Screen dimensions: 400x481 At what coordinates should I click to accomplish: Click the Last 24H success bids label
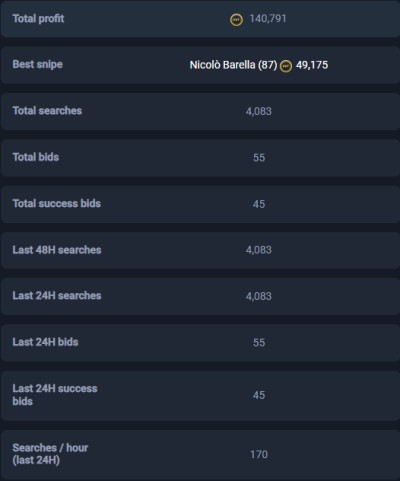pos(55,395)
